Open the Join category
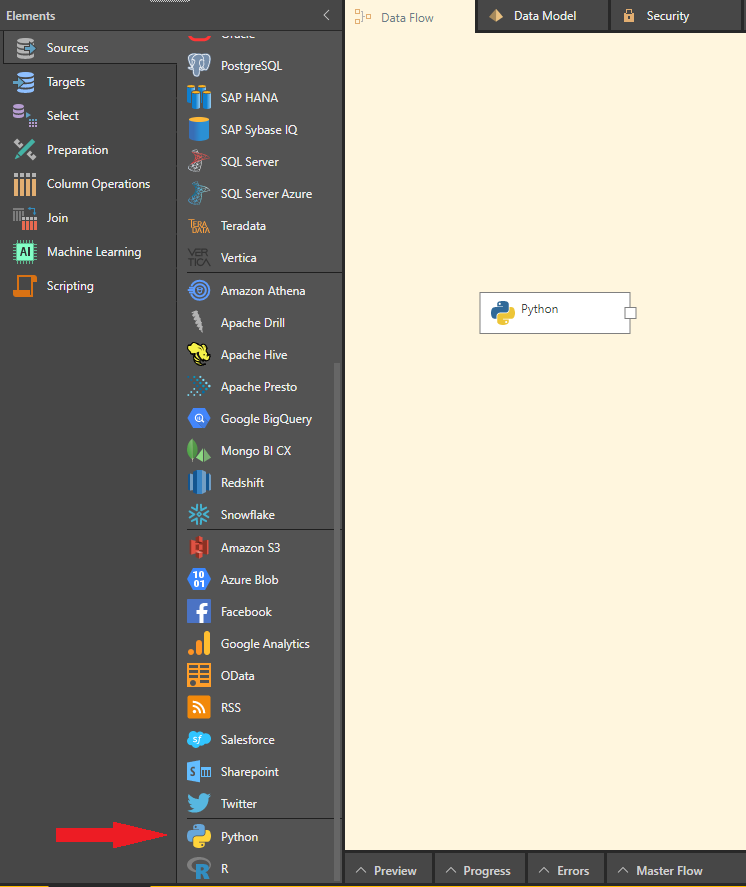This screenshot has height=887, width=746. [90, 218]
